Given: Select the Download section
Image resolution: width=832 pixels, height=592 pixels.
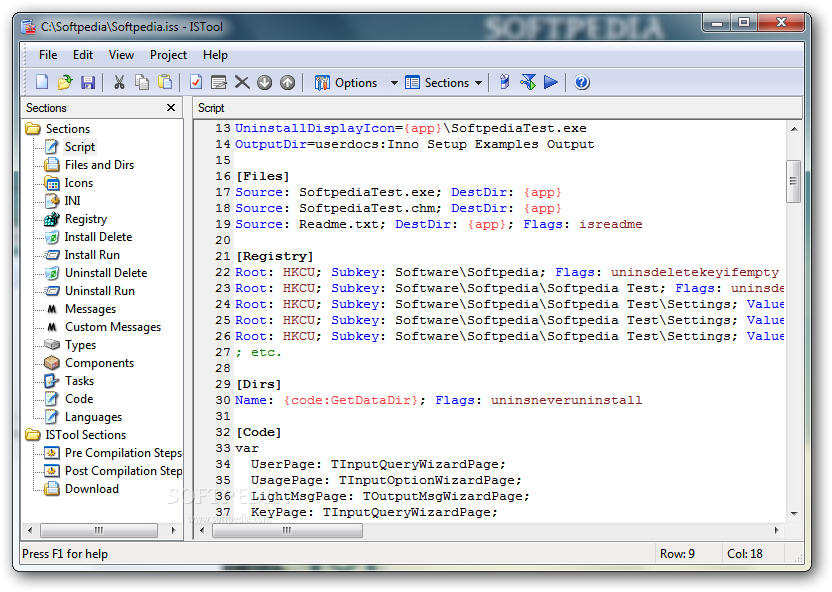Looking at the screenshot, I should click(91, 489).
